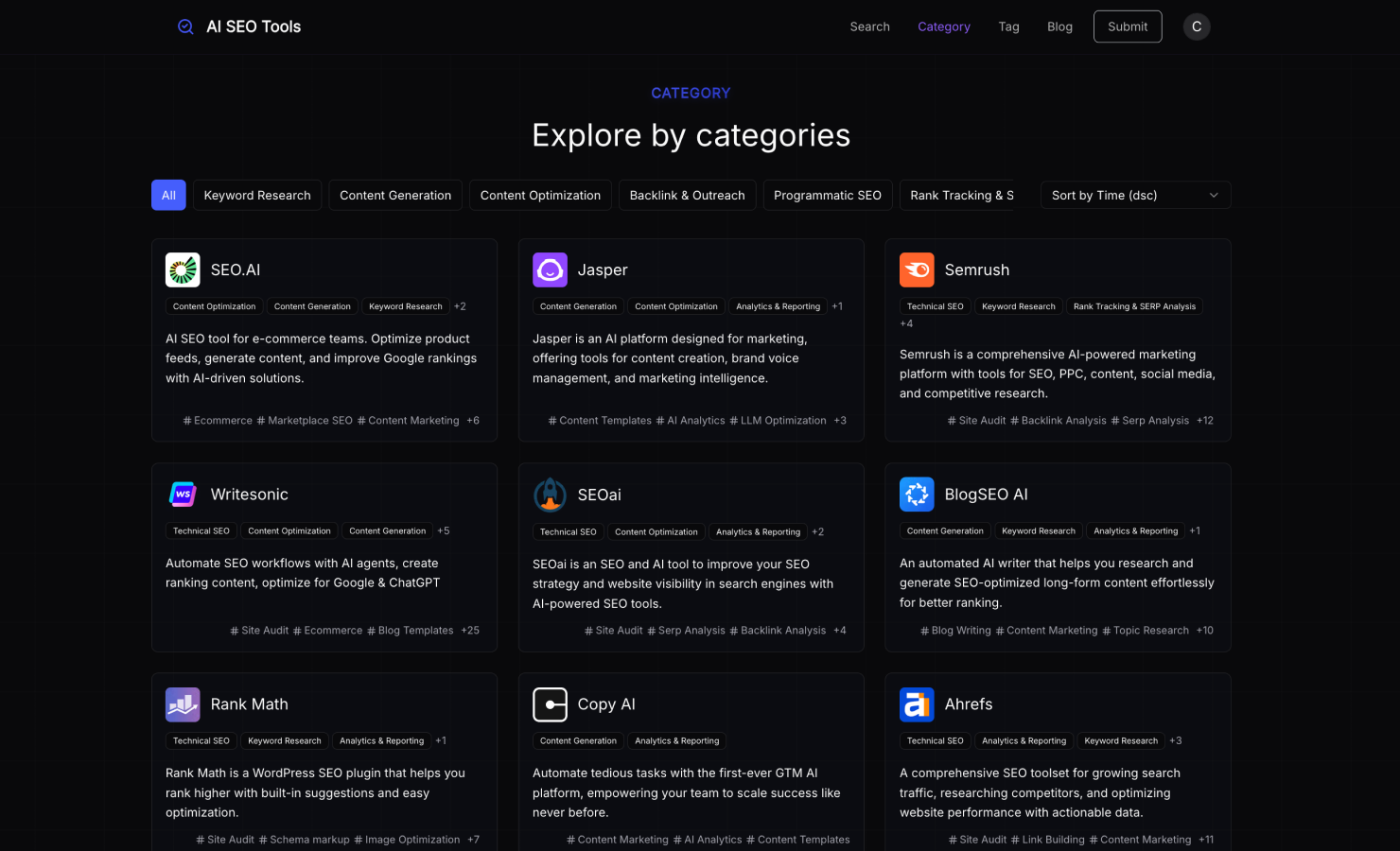Screen dimensions: 1400x851
Task: Click #Blog Templates hashtag on Writesonic card
Action: 411,631
